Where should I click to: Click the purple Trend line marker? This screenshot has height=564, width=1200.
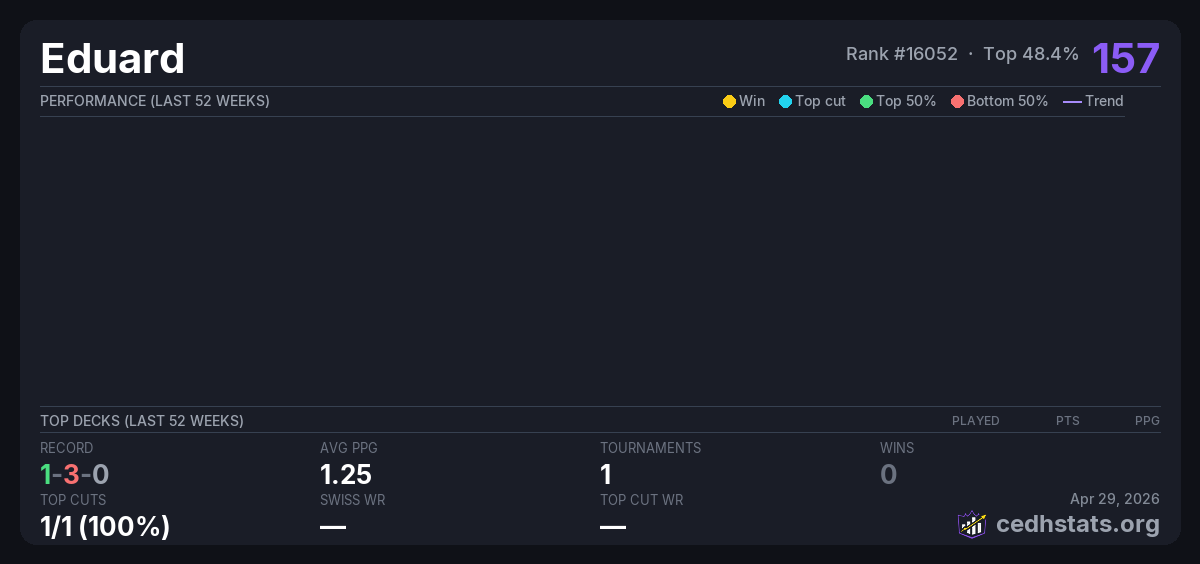[x=1072, y=101]
